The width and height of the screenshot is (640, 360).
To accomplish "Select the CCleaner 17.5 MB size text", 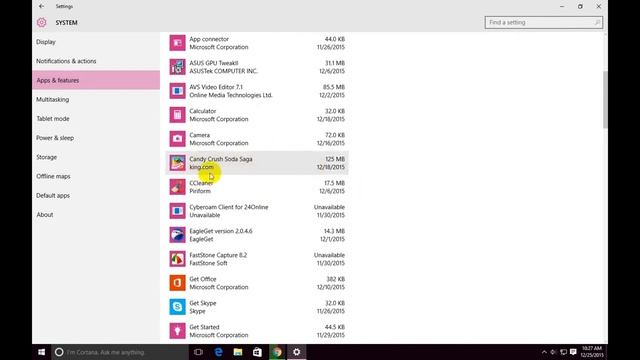I will pyautogui.click(x=334, y=183).
